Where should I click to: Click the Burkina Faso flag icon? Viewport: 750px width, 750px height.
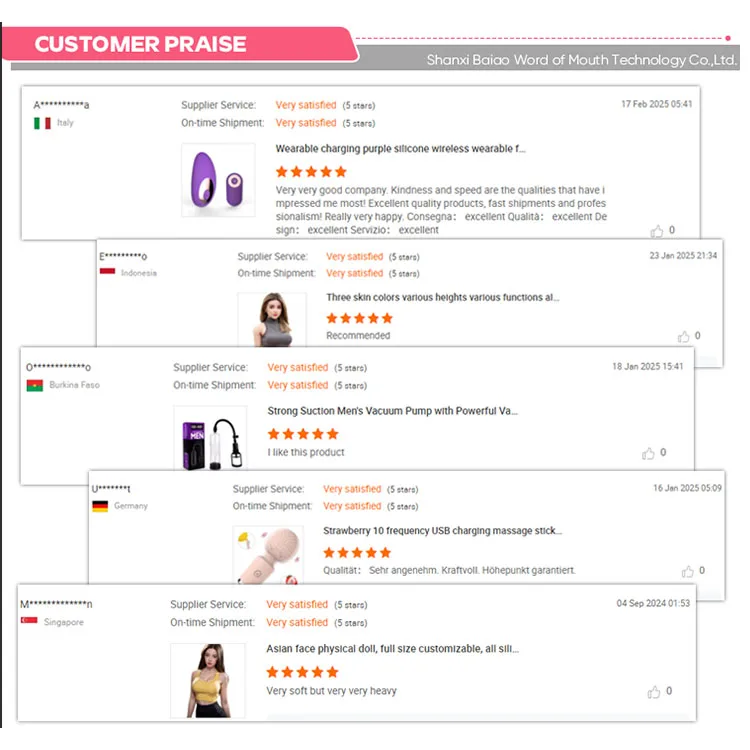click(35, 385)
